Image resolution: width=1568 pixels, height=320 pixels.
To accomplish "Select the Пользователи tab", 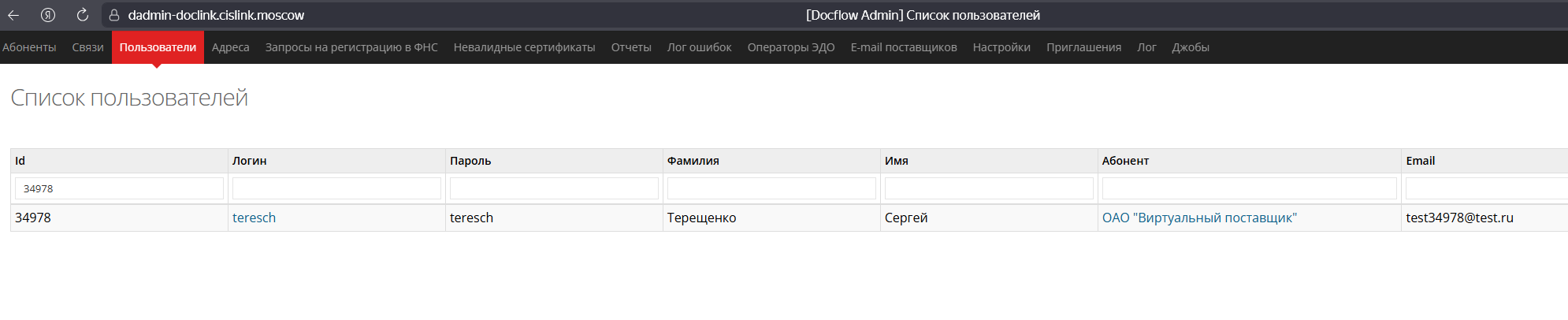I will pos(158,47).
